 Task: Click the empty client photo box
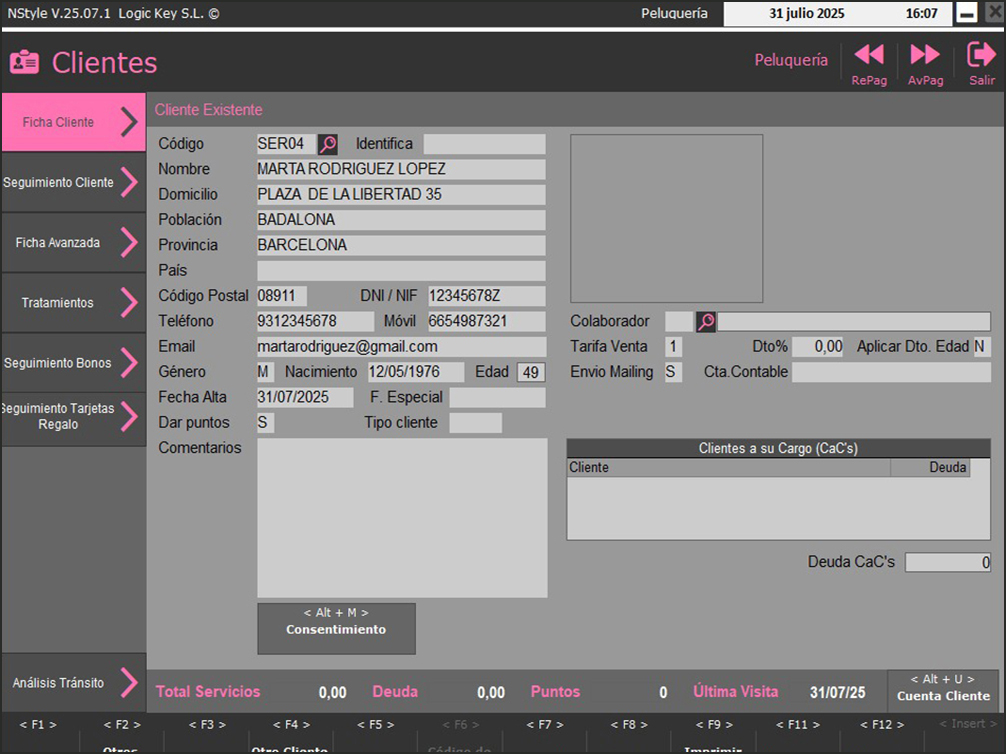[666, 218]
